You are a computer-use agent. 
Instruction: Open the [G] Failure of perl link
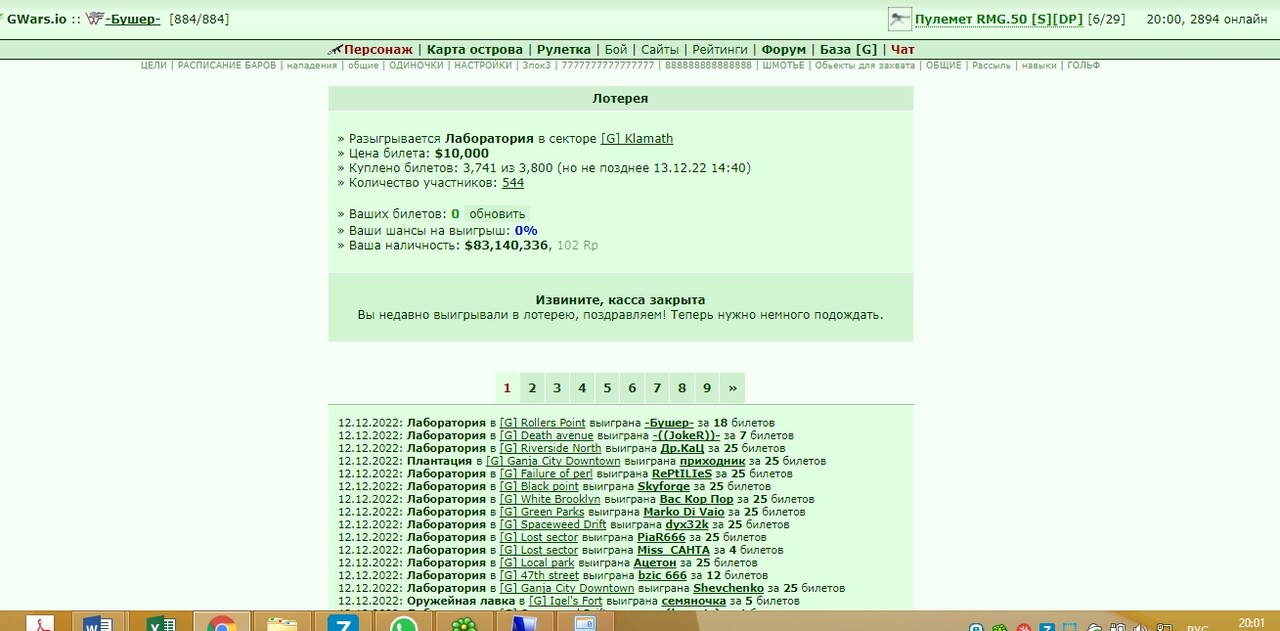(546, 474)
